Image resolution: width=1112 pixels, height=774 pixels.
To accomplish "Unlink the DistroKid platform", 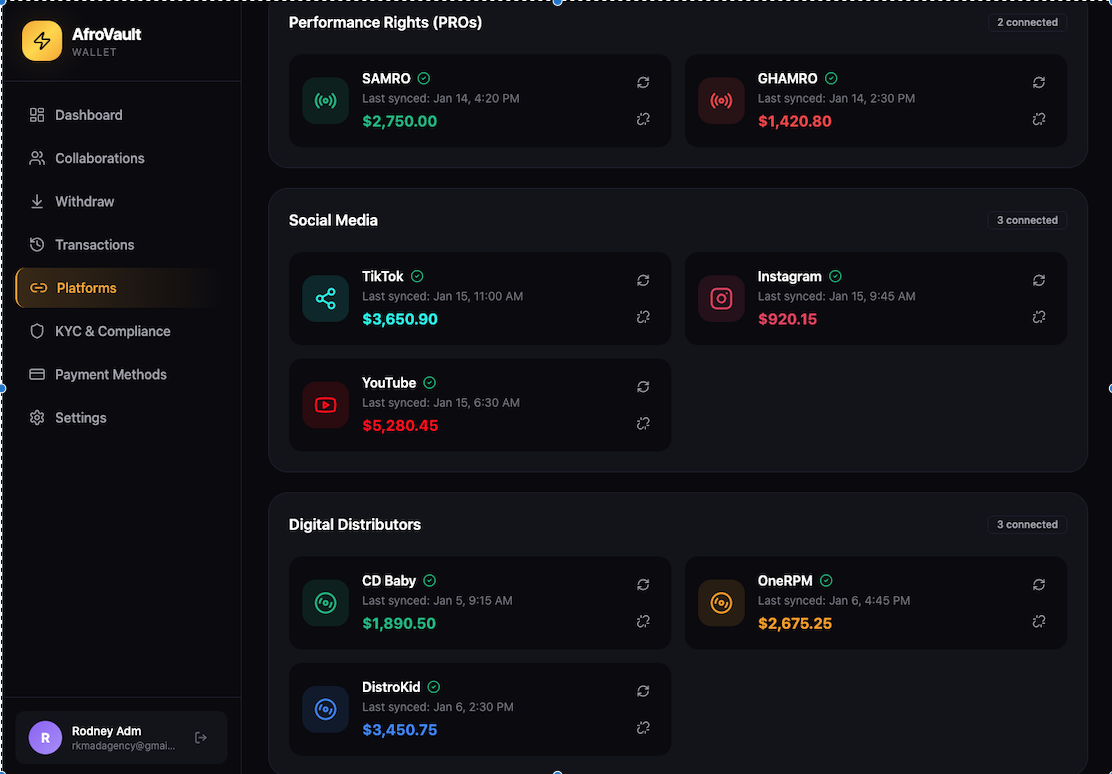I will tap(643, 727).
